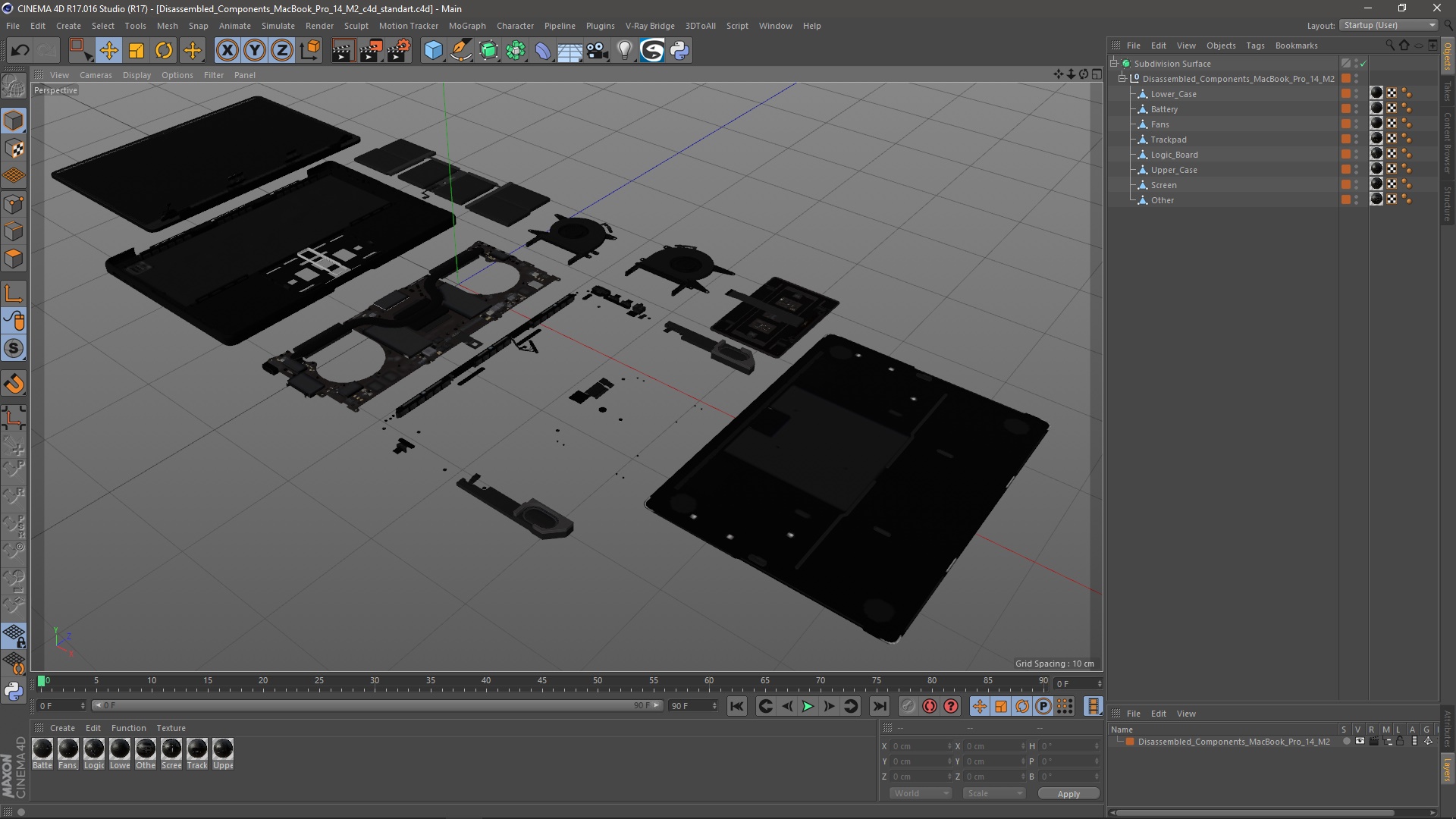Select the Rotate tool in toolbar
The height and width of the screenshot is (819, 1456).
pyautogui.click(x=164, y=51)
